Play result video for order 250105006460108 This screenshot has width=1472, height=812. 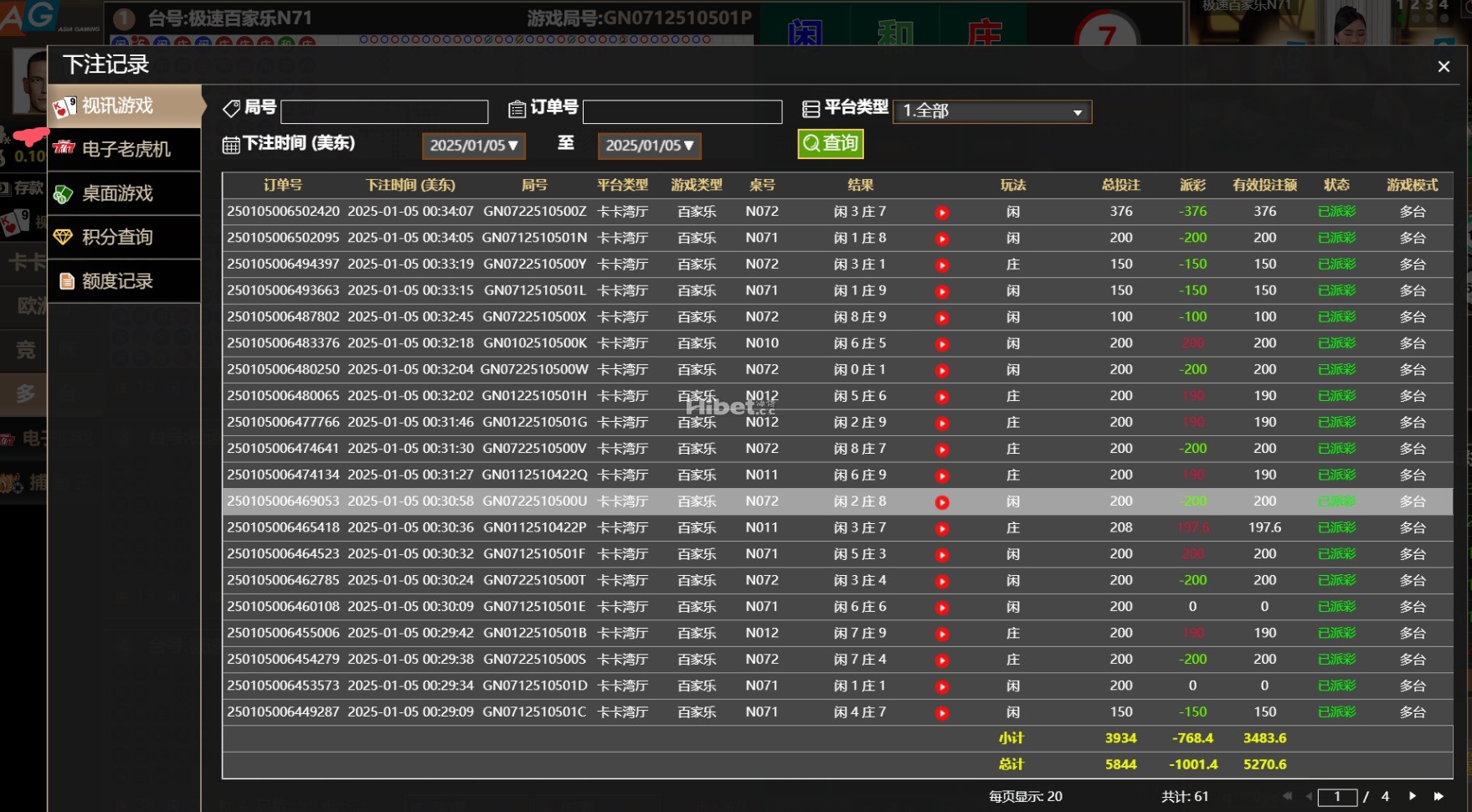click(942, 608)
